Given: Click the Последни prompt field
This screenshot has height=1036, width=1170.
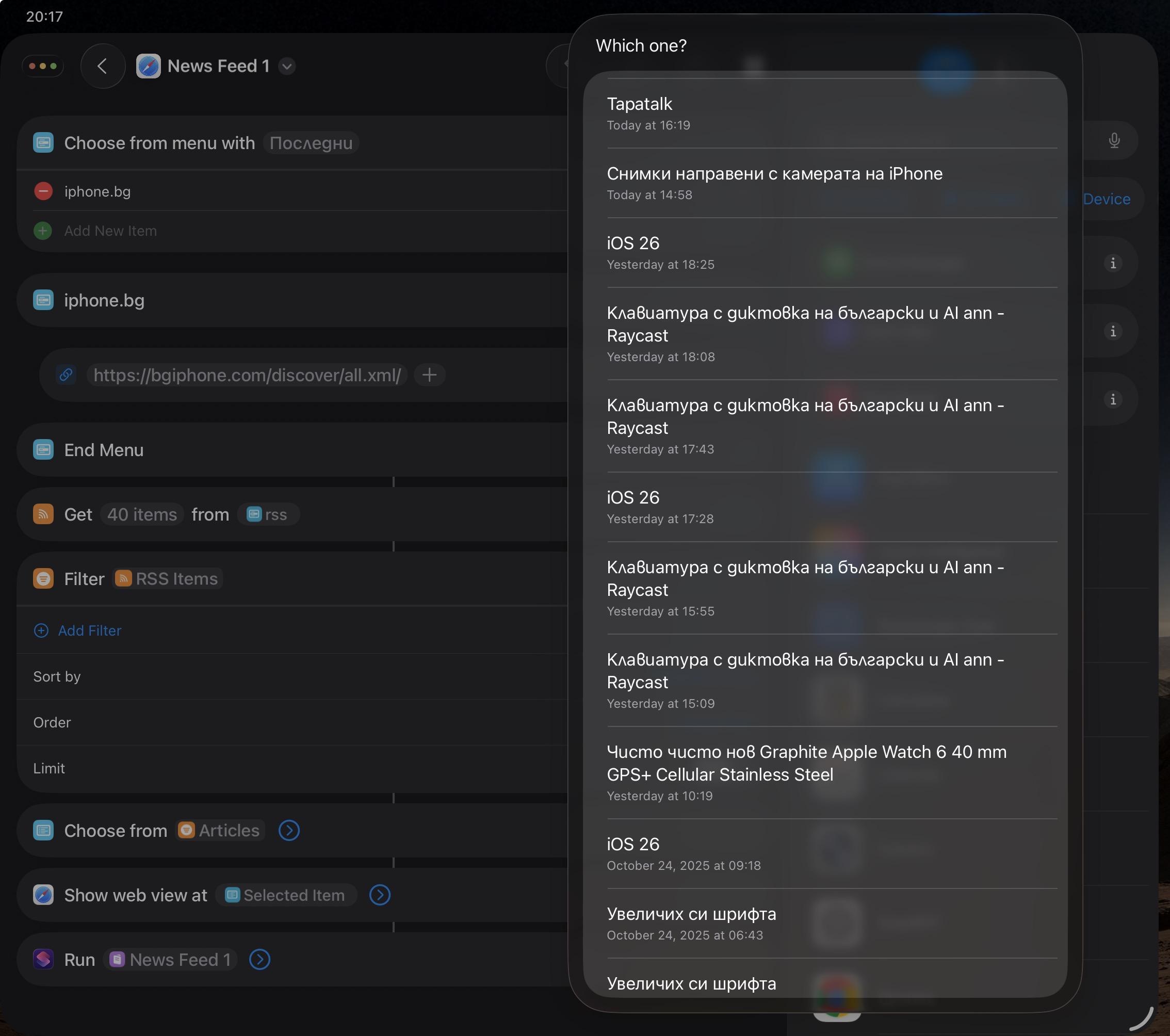Looking at the screenshot, I should (x=311, y=143).
